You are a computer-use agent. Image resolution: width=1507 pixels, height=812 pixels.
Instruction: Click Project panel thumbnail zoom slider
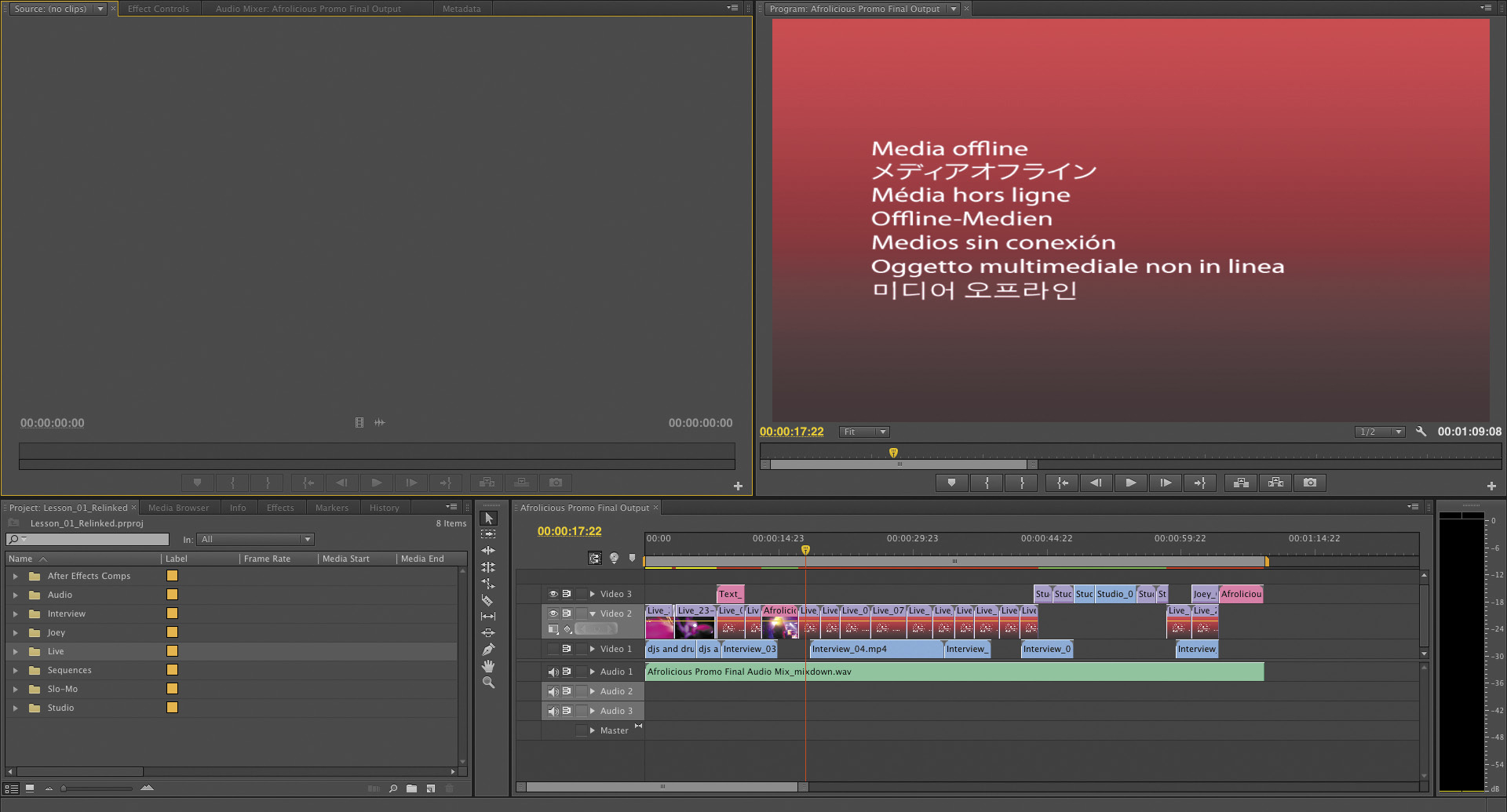[x=97, y=788]
